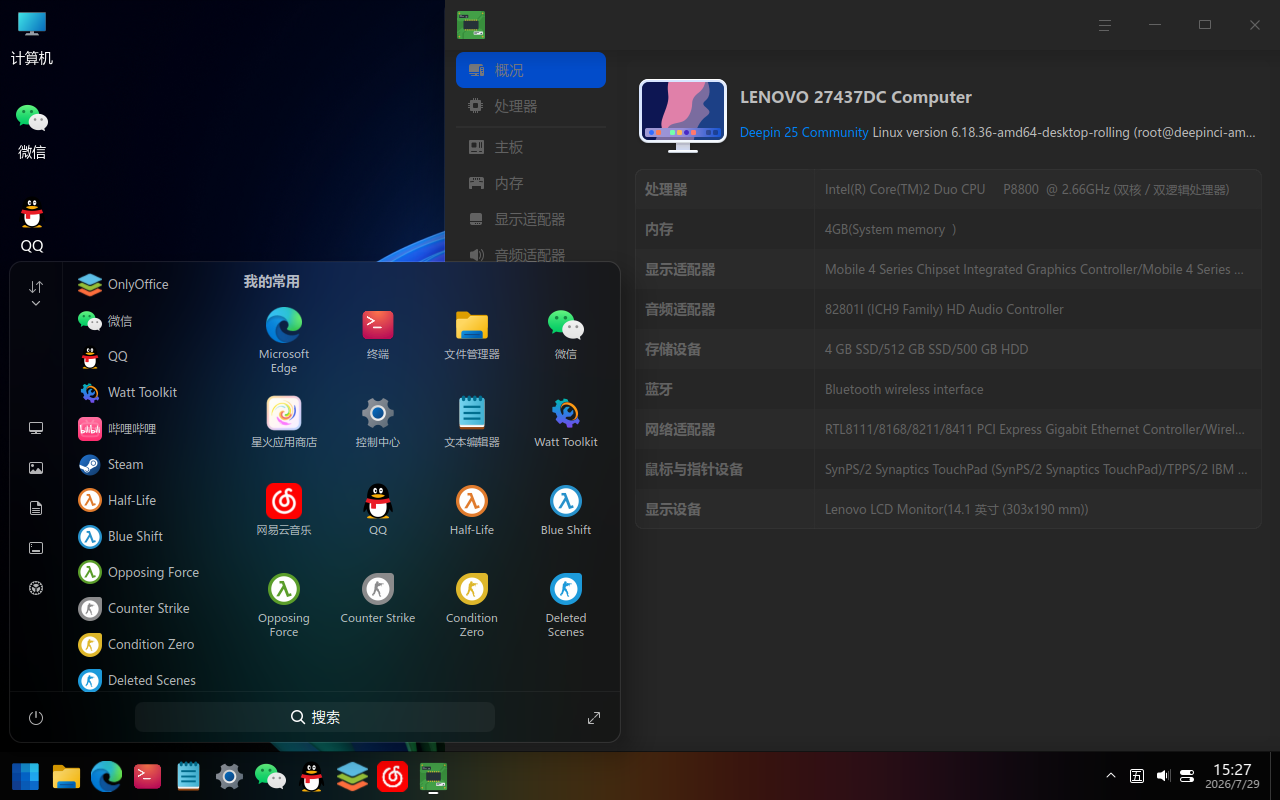Launch 终端 from the start menu favorites

[378, 334]
